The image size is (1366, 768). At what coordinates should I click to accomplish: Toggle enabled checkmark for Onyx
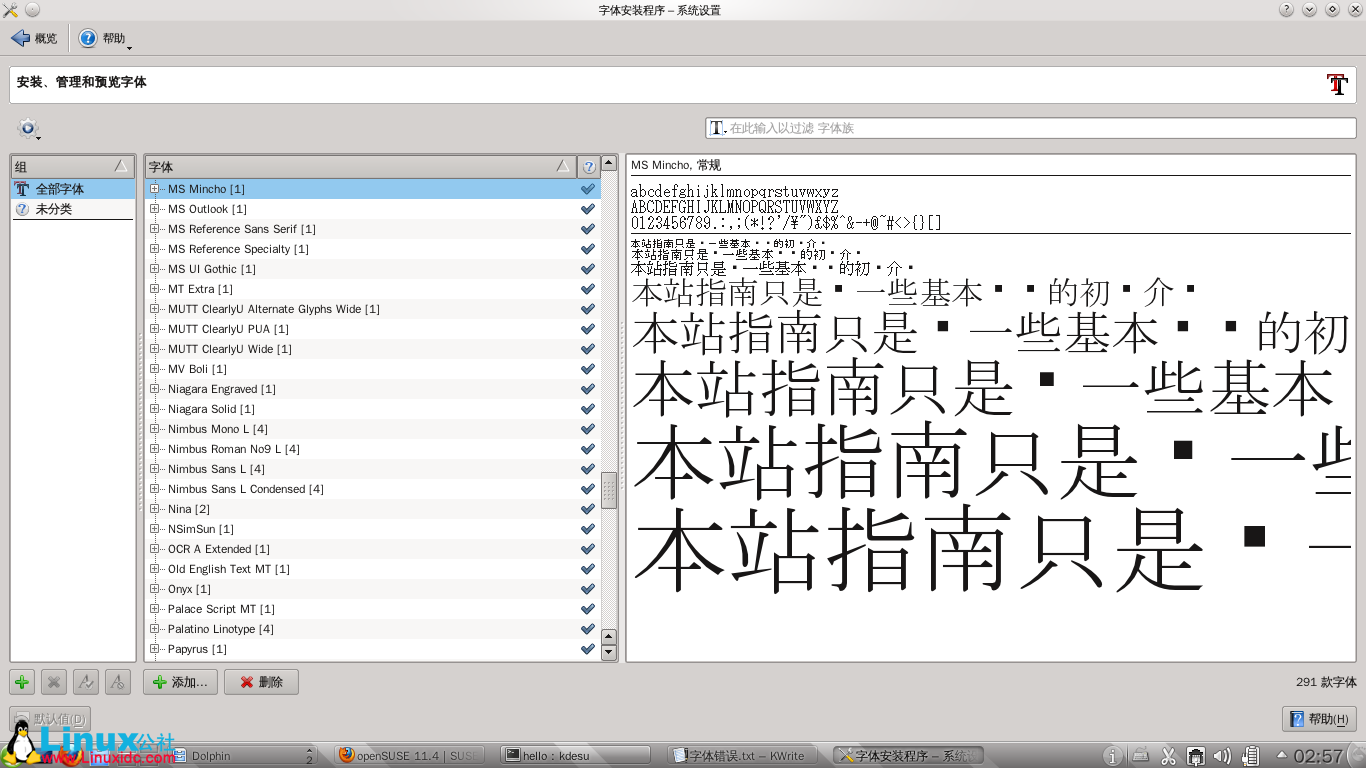(x=588, y=589)
